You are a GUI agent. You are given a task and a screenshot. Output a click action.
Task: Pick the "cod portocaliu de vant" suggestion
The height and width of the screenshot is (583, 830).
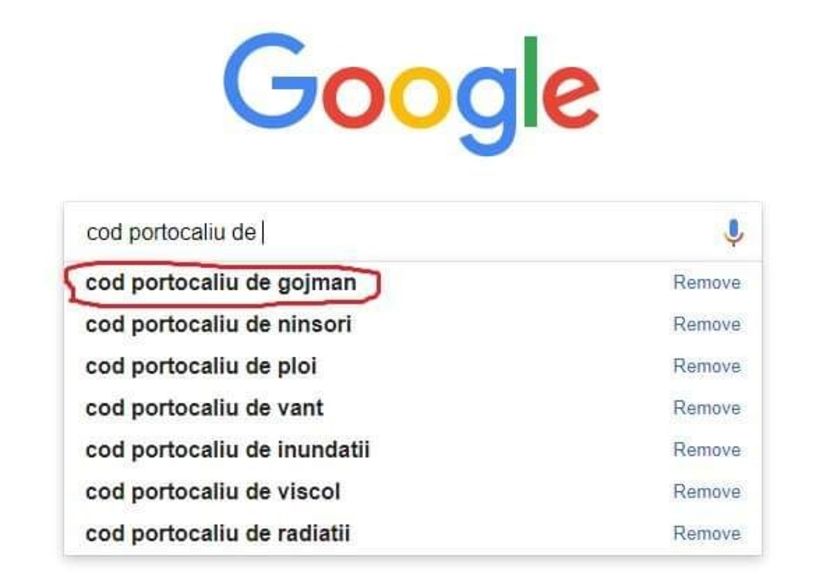[204, 409]
